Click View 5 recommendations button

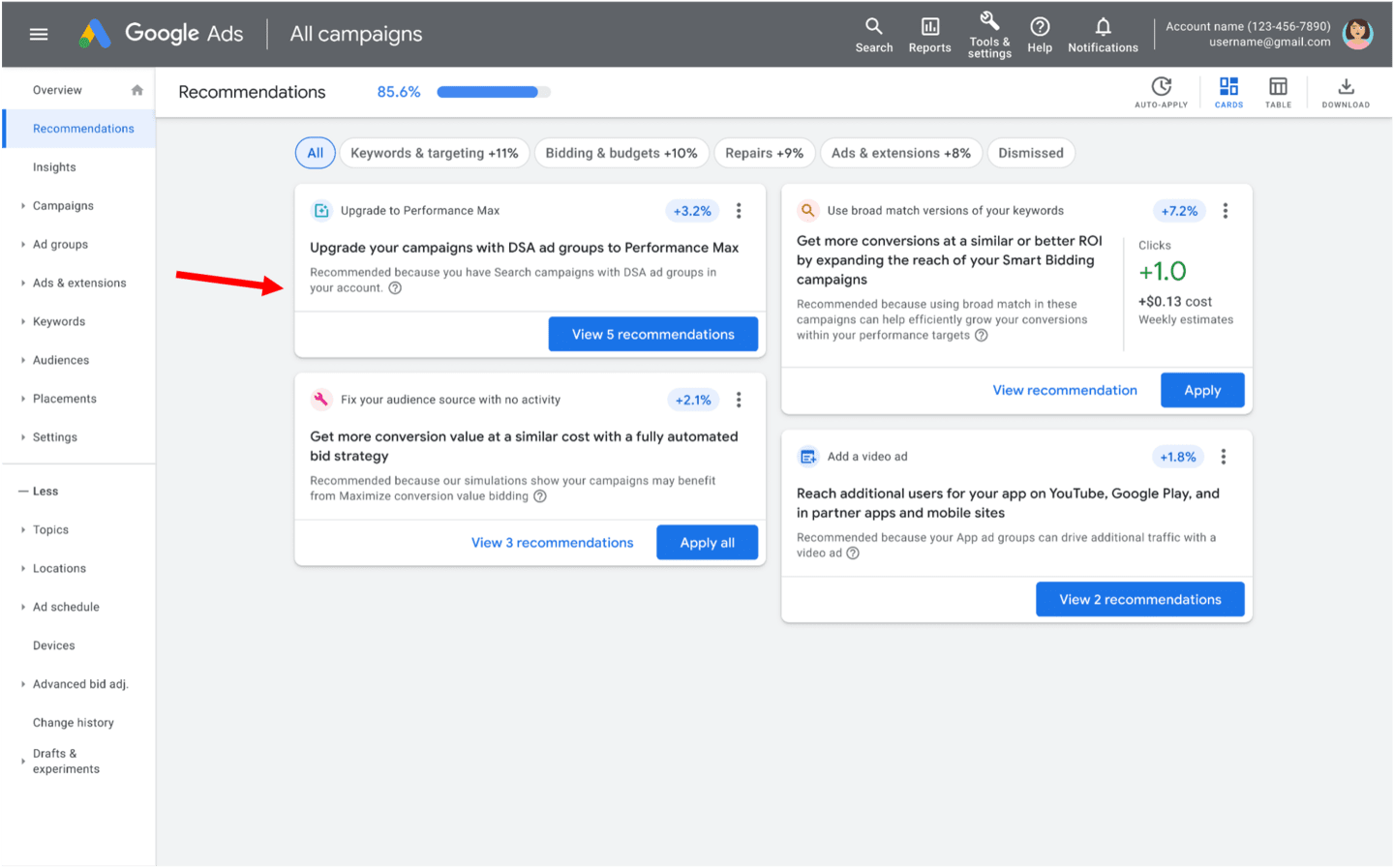coord(653,334)
